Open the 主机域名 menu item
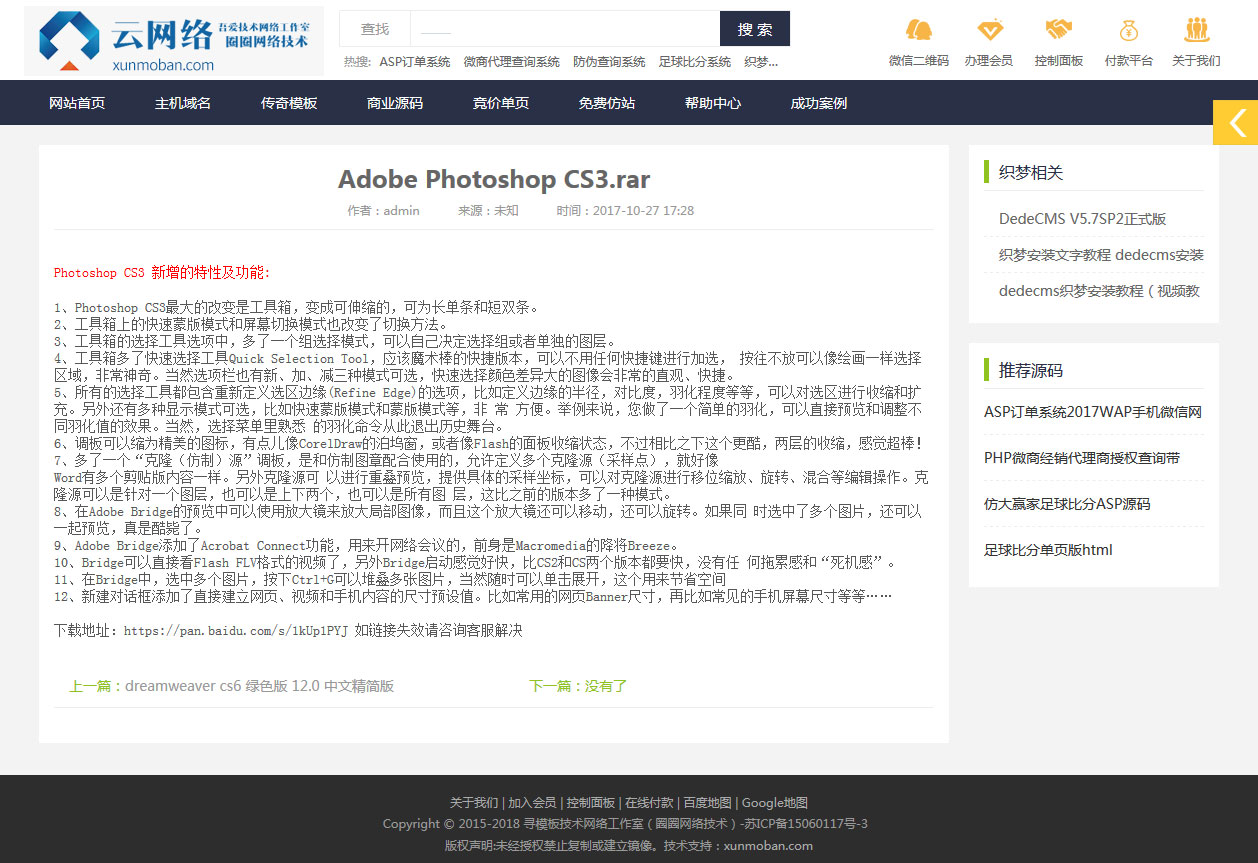Image resolution: width=1258 pixels, height=863 pixels. [x=183, y=103]
